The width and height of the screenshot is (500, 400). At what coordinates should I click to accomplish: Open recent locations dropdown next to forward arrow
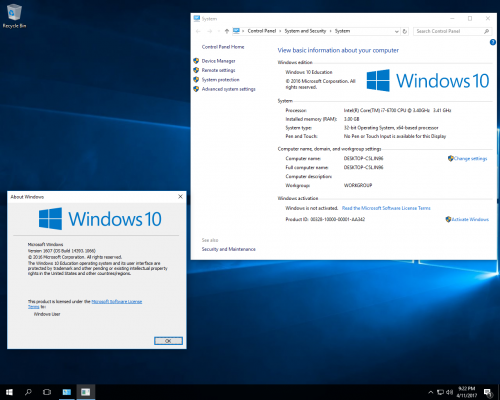click(219, 31)
